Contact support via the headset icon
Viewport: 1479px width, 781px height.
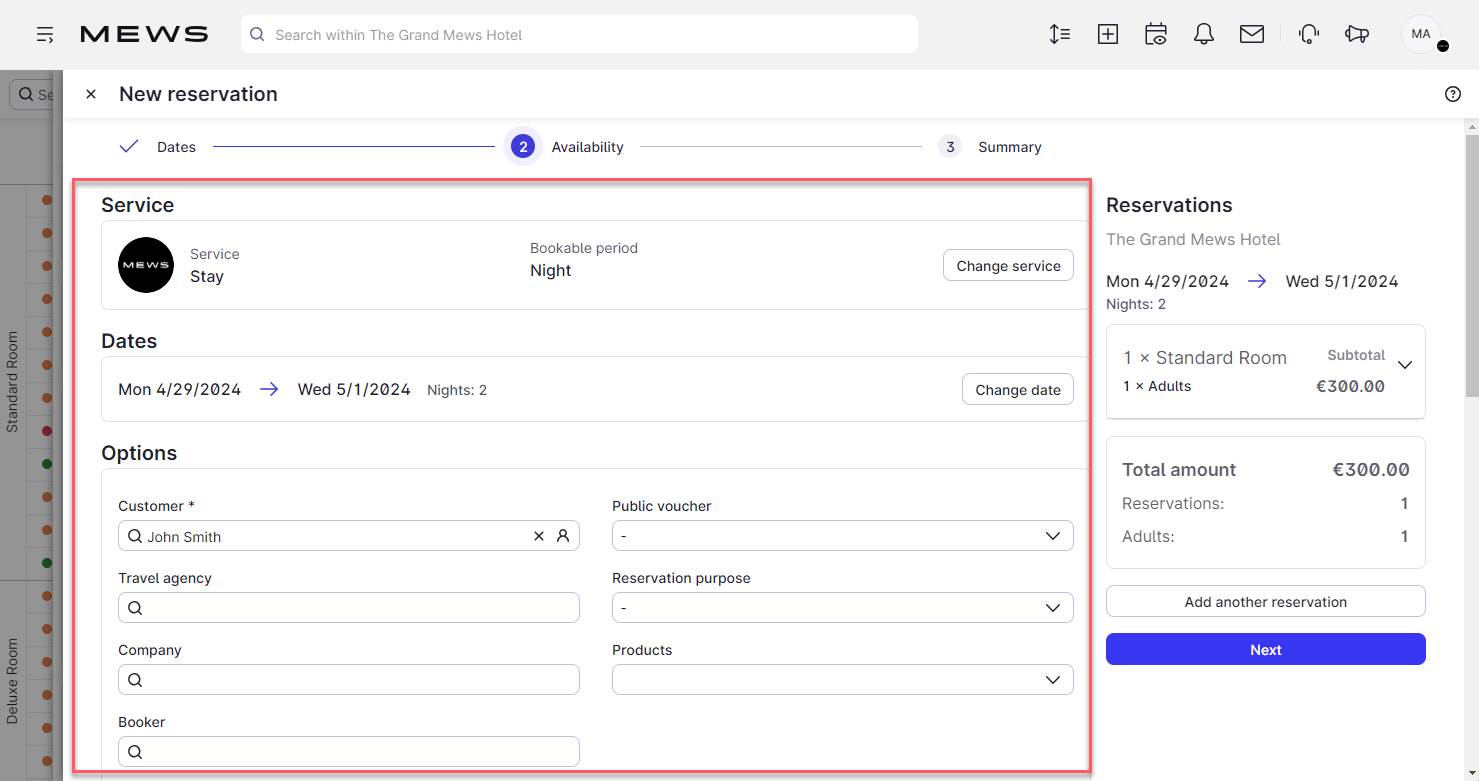coord(1309,33)
